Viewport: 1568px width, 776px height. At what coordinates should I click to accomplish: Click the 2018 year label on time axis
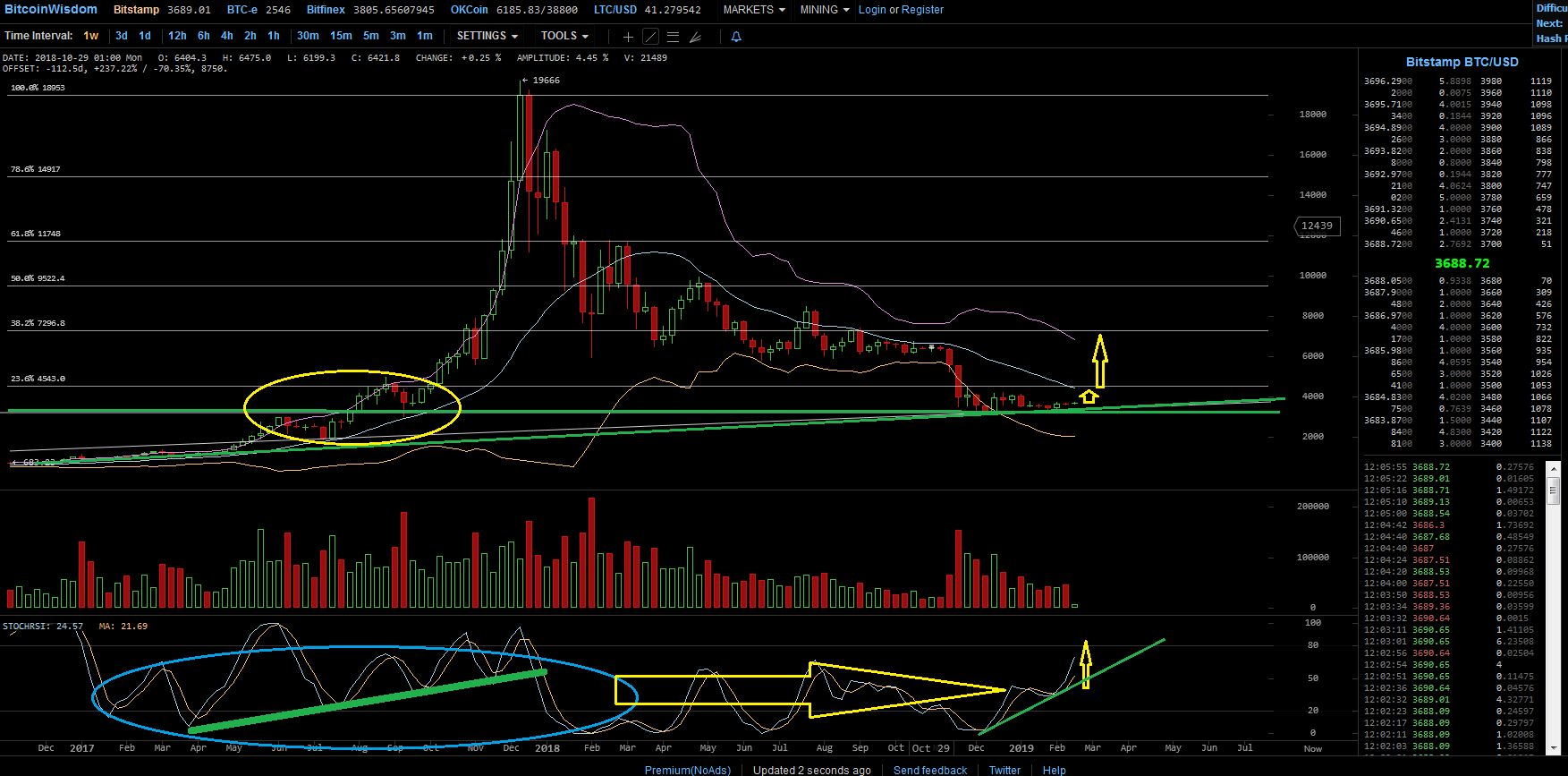pyautogui.click(x=547, y=748)
